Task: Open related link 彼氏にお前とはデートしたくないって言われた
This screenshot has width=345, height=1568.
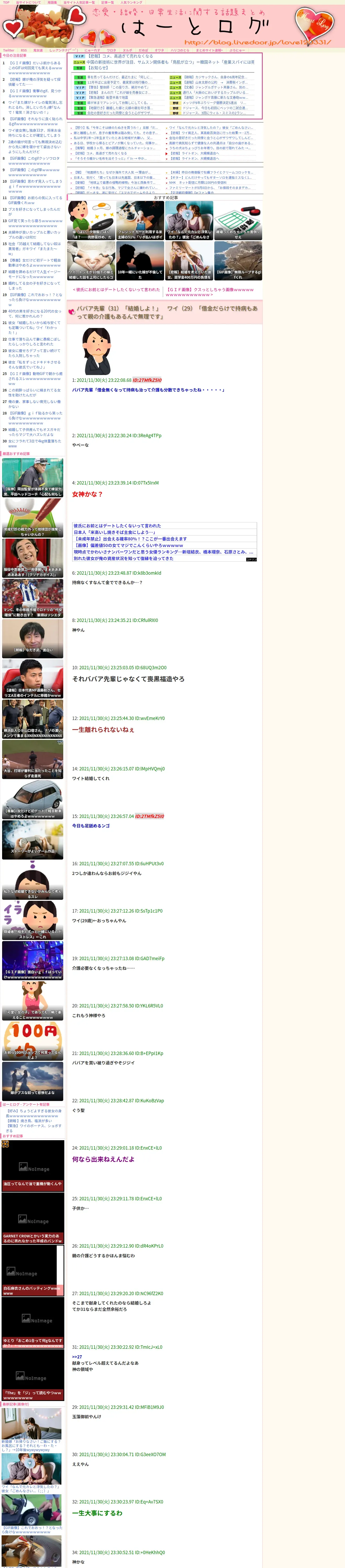Action: (117, 526)
